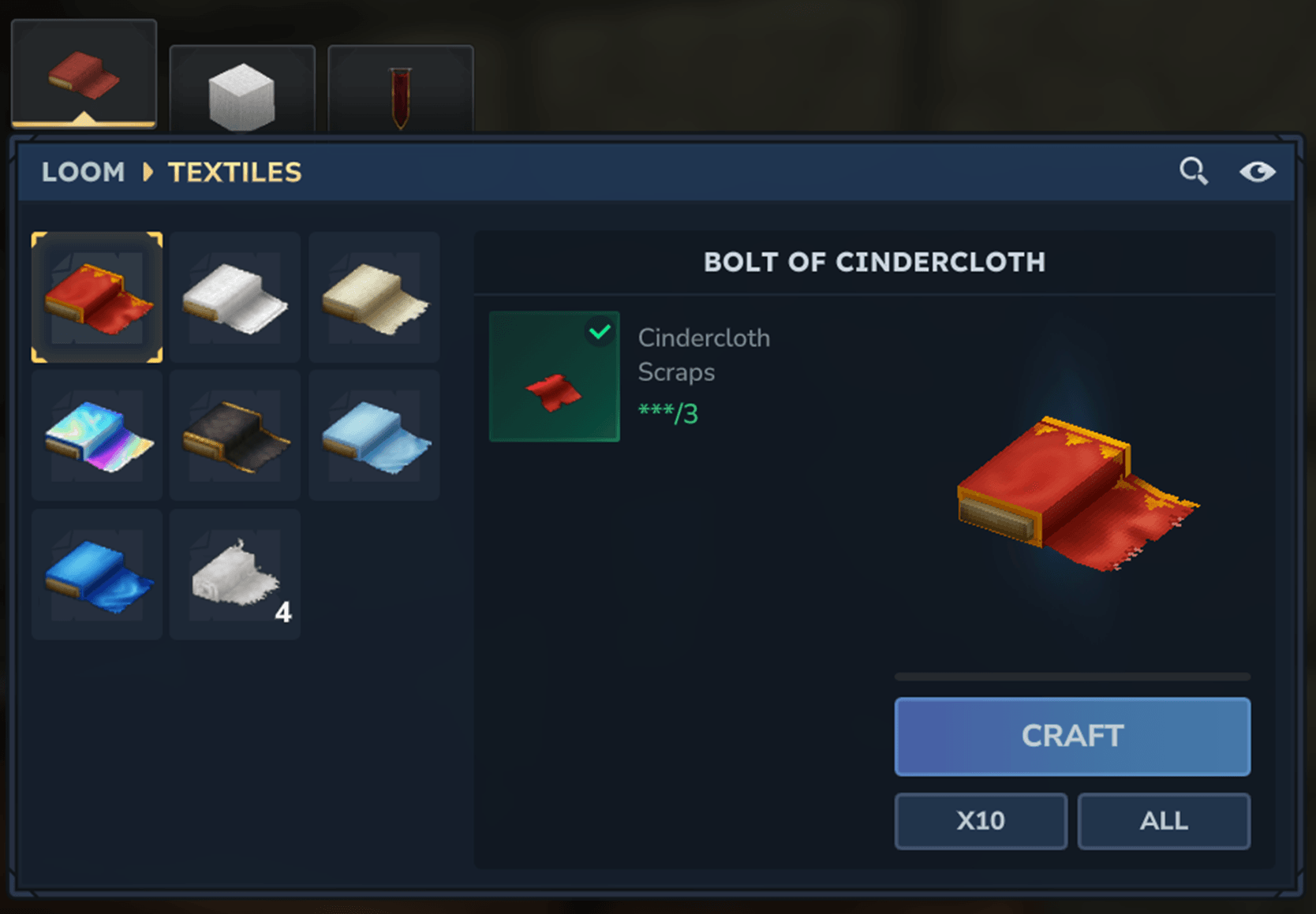The image size is (1316, 914).
Task: Craft ten using the X10 button
Action: (x=981, y=821)
